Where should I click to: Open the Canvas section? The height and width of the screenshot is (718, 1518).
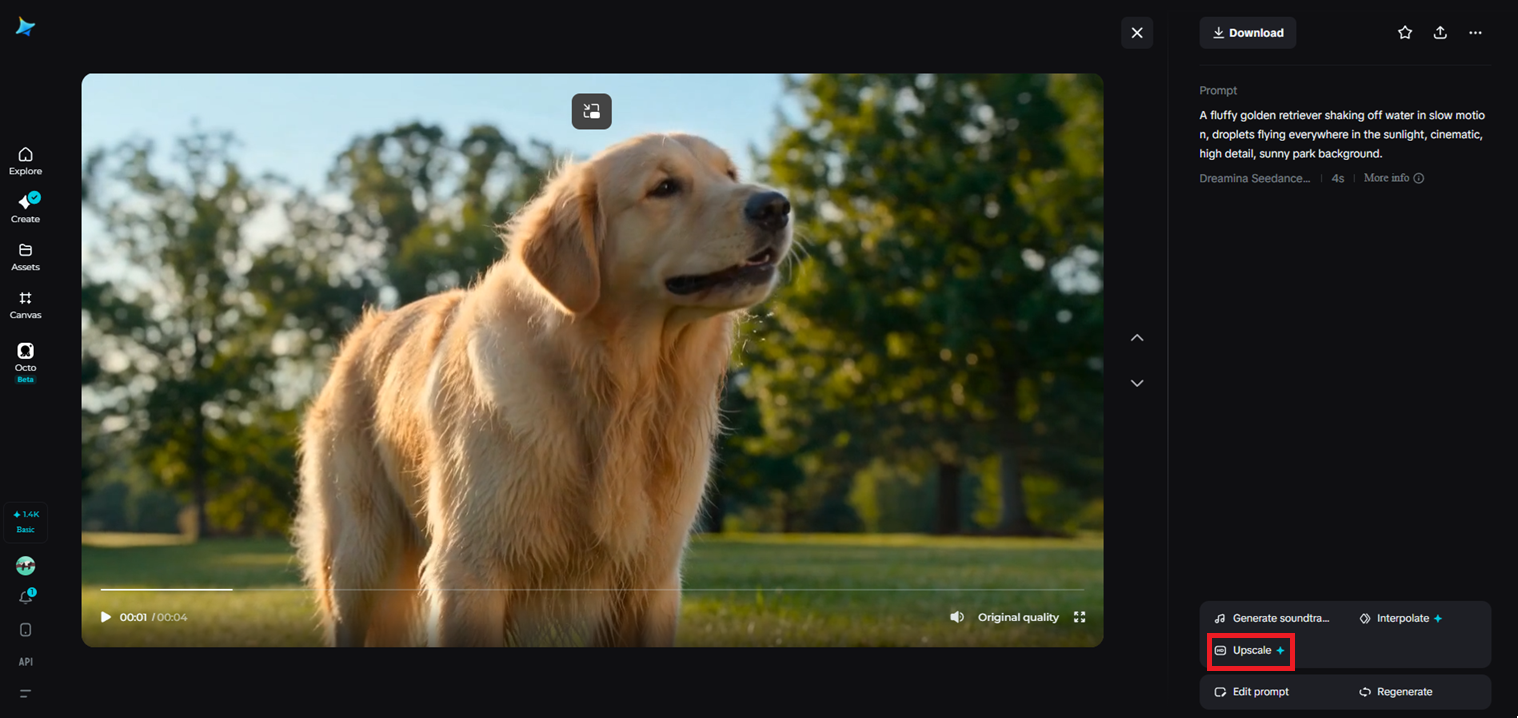(26, 305)
